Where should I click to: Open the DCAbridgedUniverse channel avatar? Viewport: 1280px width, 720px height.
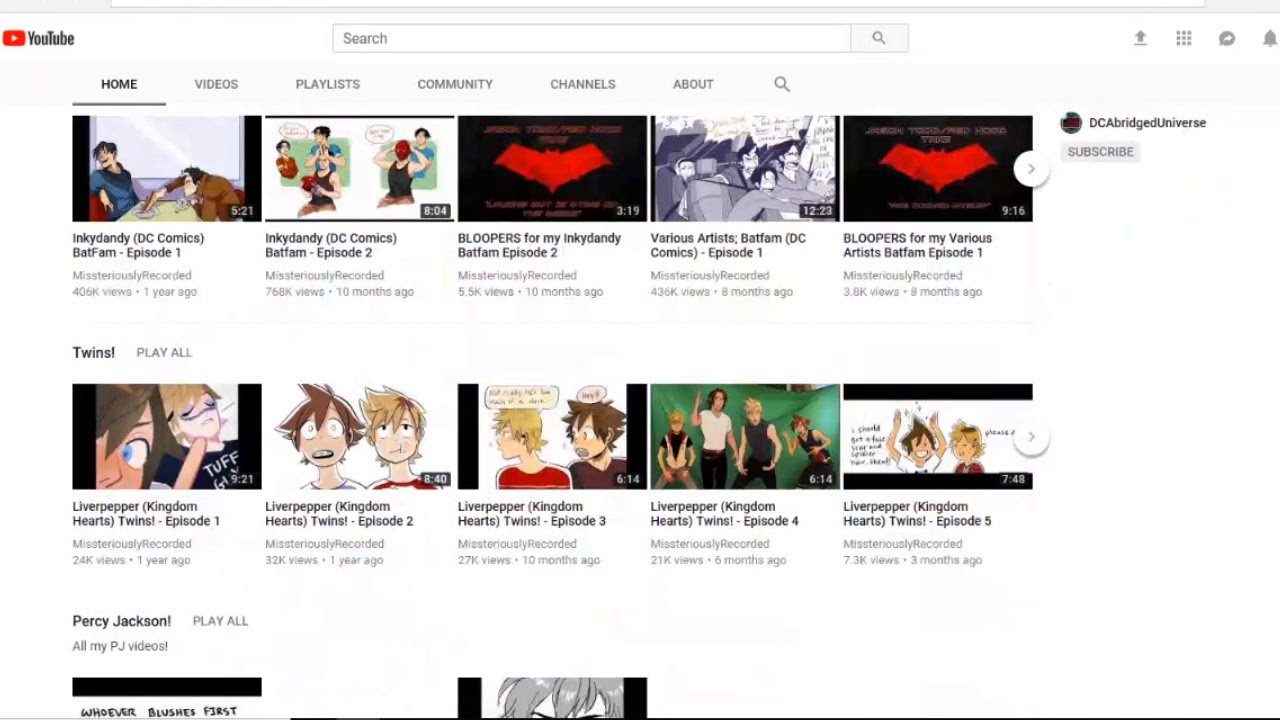point(1071,123)
